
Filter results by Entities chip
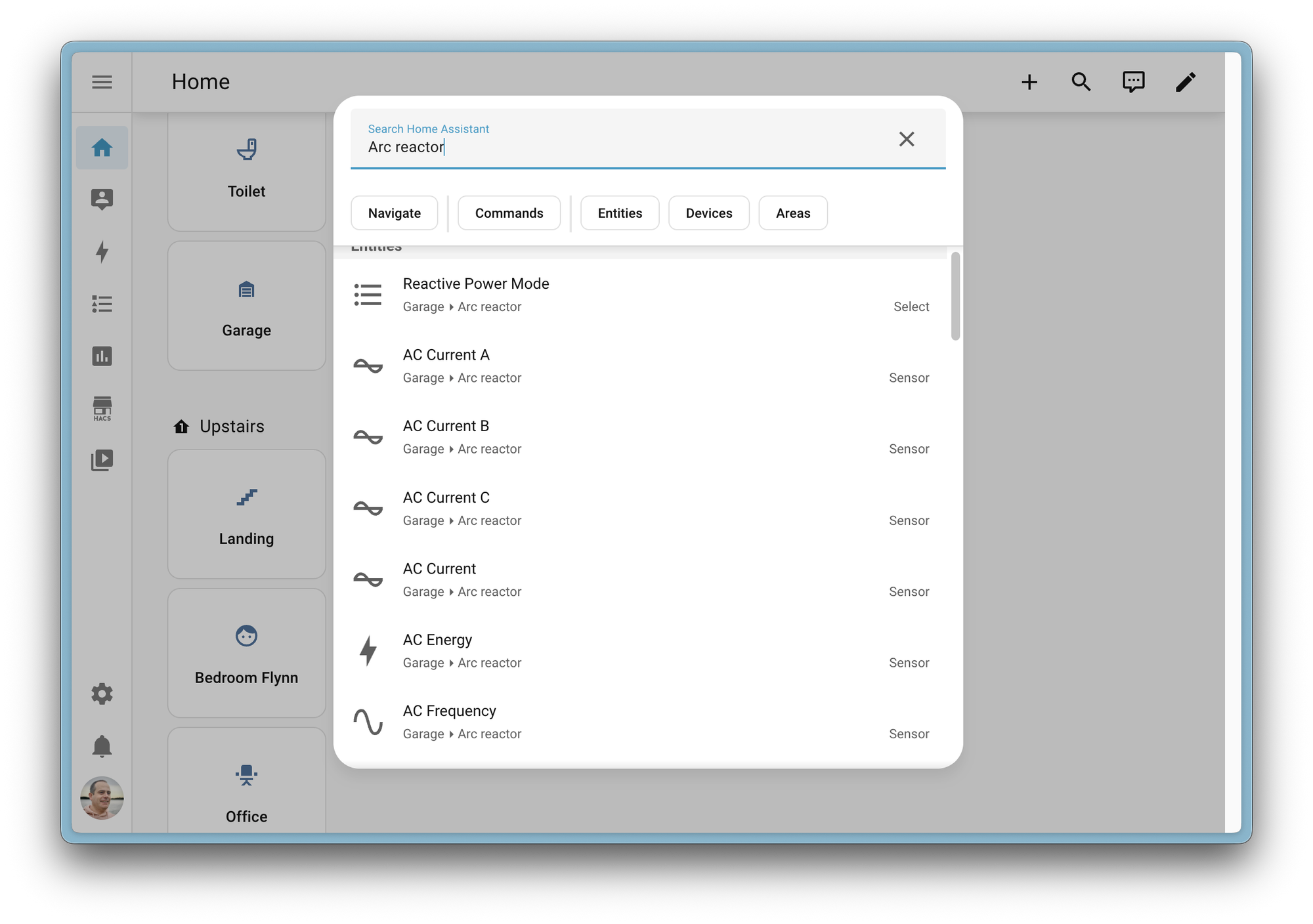point(620,213)
